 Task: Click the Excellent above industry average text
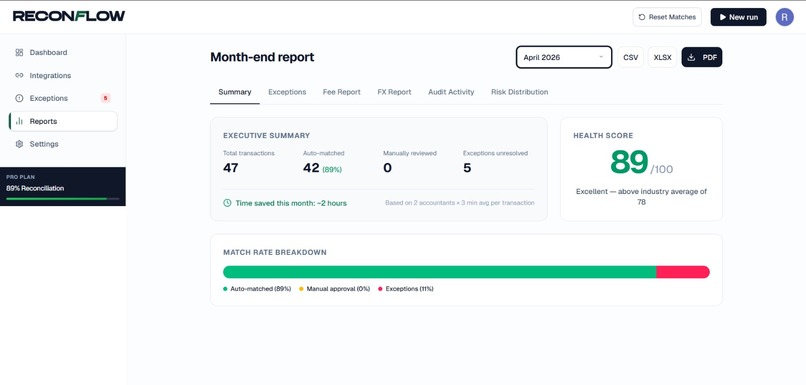click(x=641, y=196)
